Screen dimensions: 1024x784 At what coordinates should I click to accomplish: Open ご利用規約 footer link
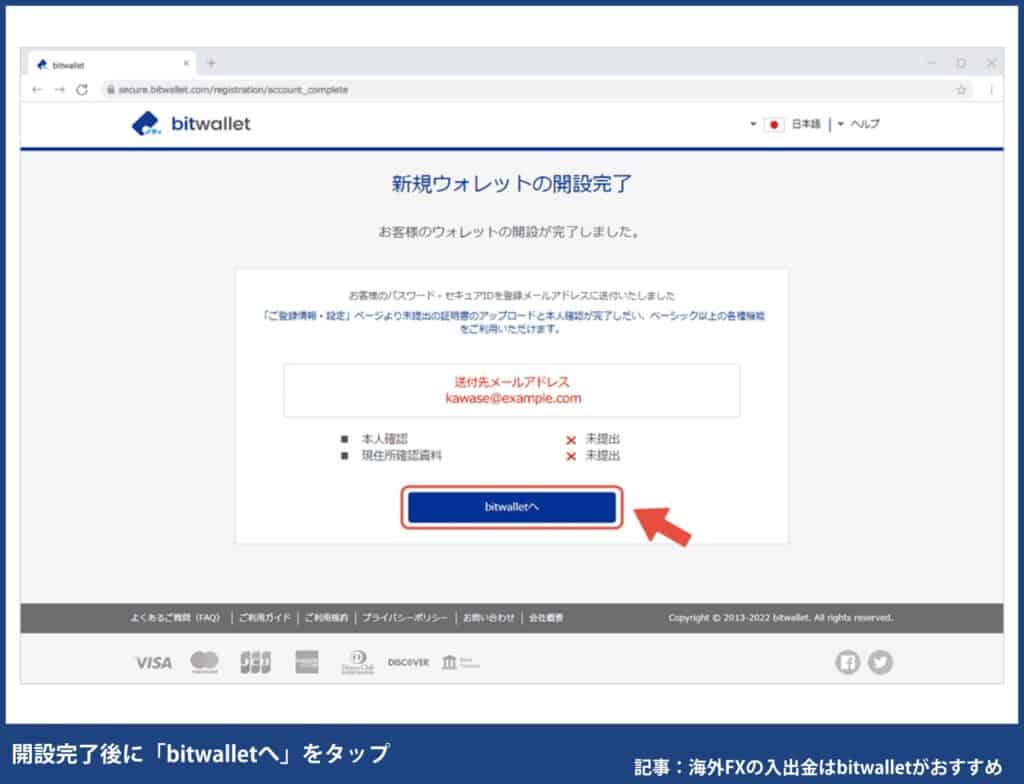coord(326,617)
